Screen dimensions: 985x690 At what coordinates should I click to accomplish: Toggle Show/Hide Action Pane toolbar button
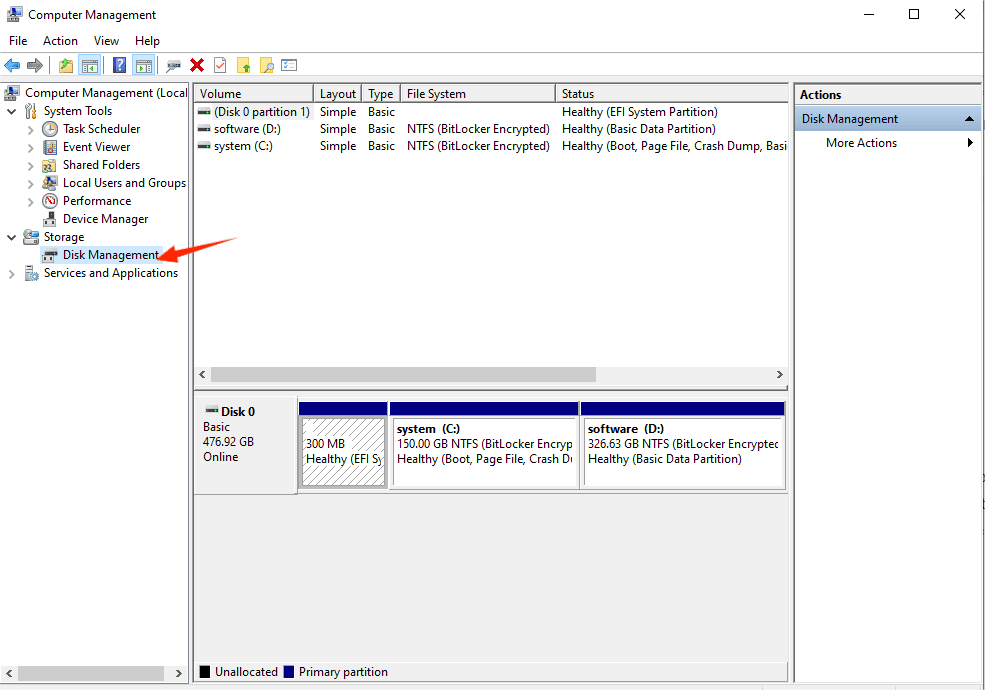[143, 66]
